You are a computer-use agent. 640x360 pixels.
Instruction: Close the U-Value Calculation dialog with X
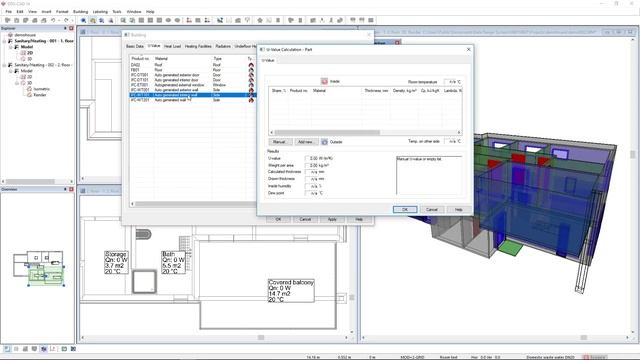point(468,49)
